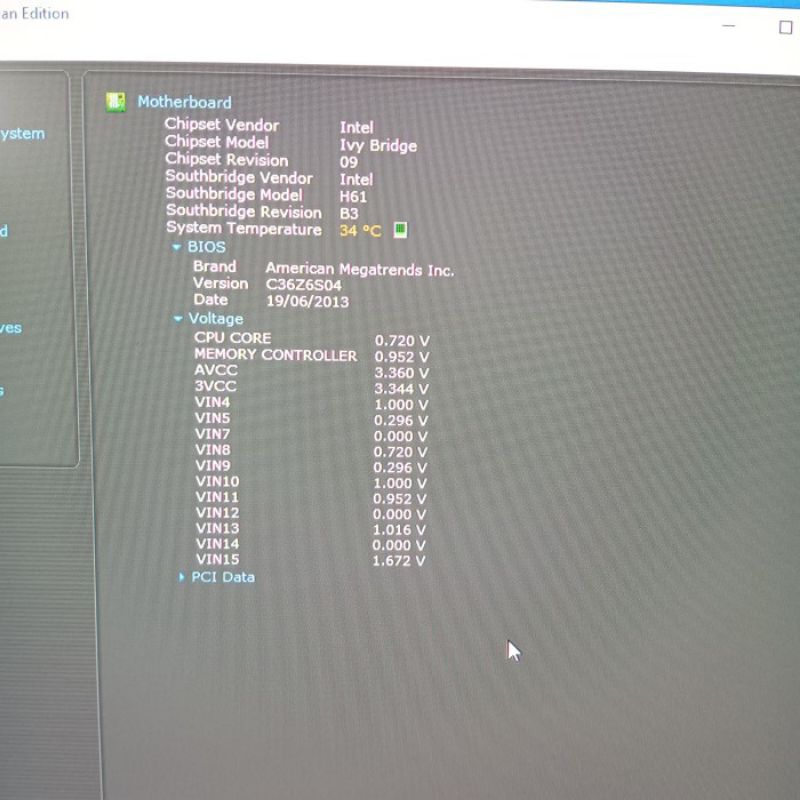
Task: Click the green temperature indicator icon
Action: click(x=400, y=230)
